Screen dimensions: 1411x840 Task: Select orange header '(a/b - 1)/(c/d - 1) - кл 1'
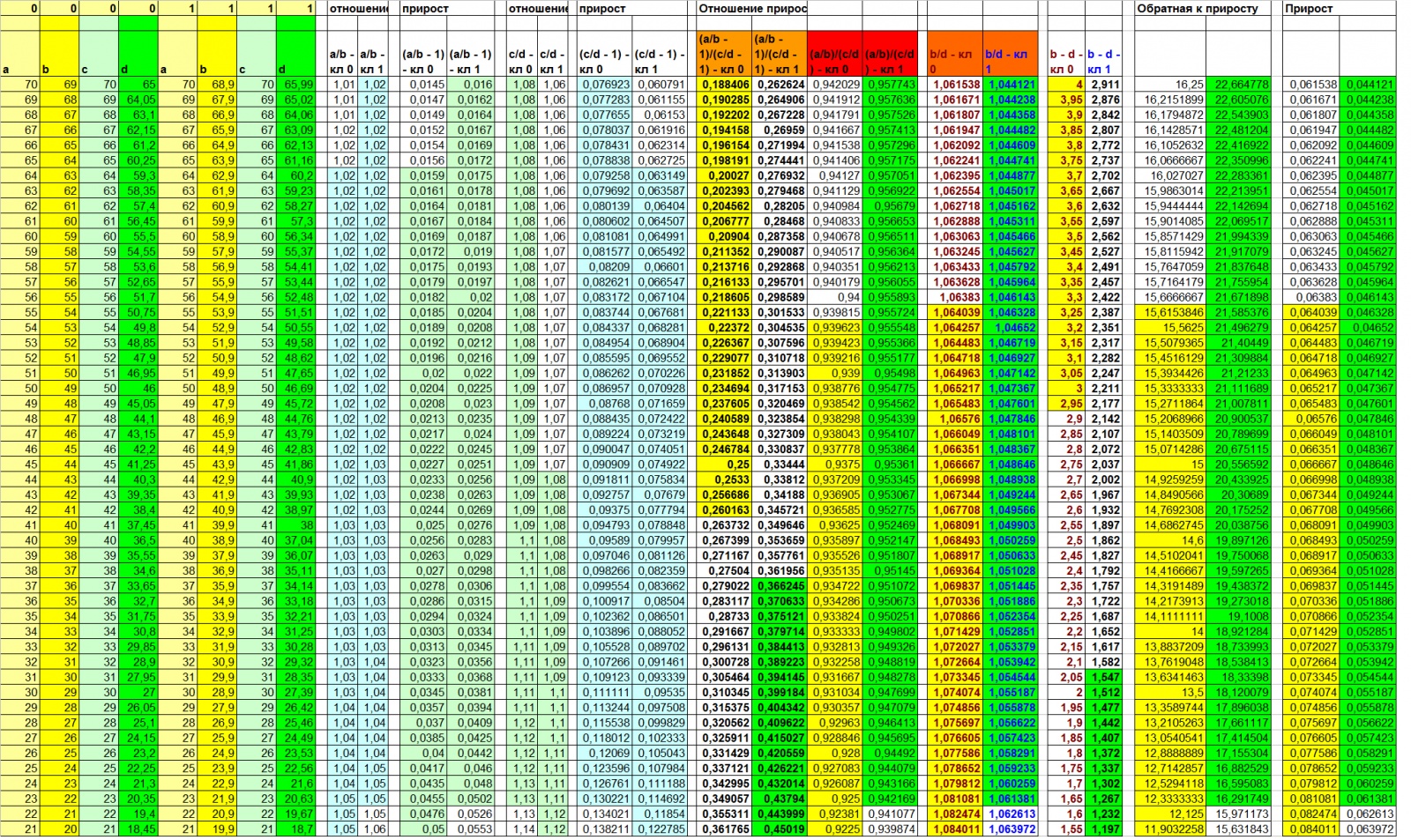[780, 54]
